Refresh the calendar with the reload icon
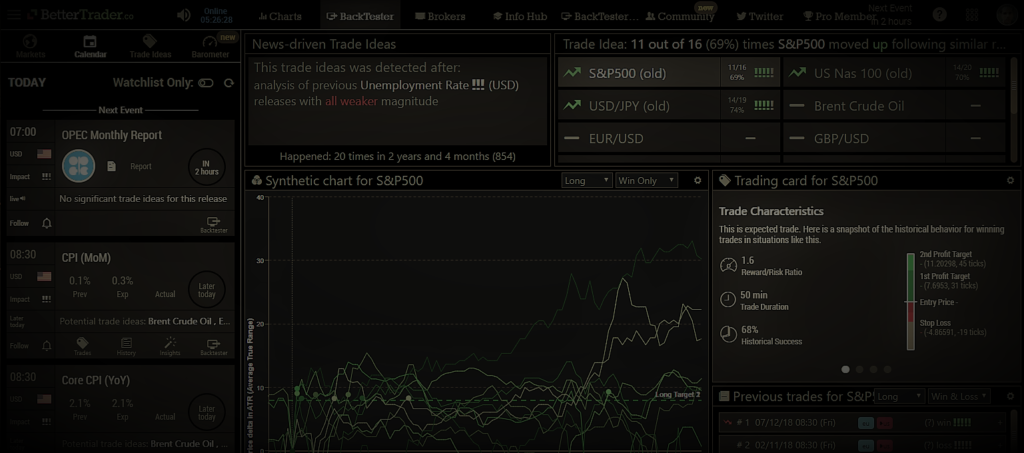 [x=229, y=83]
